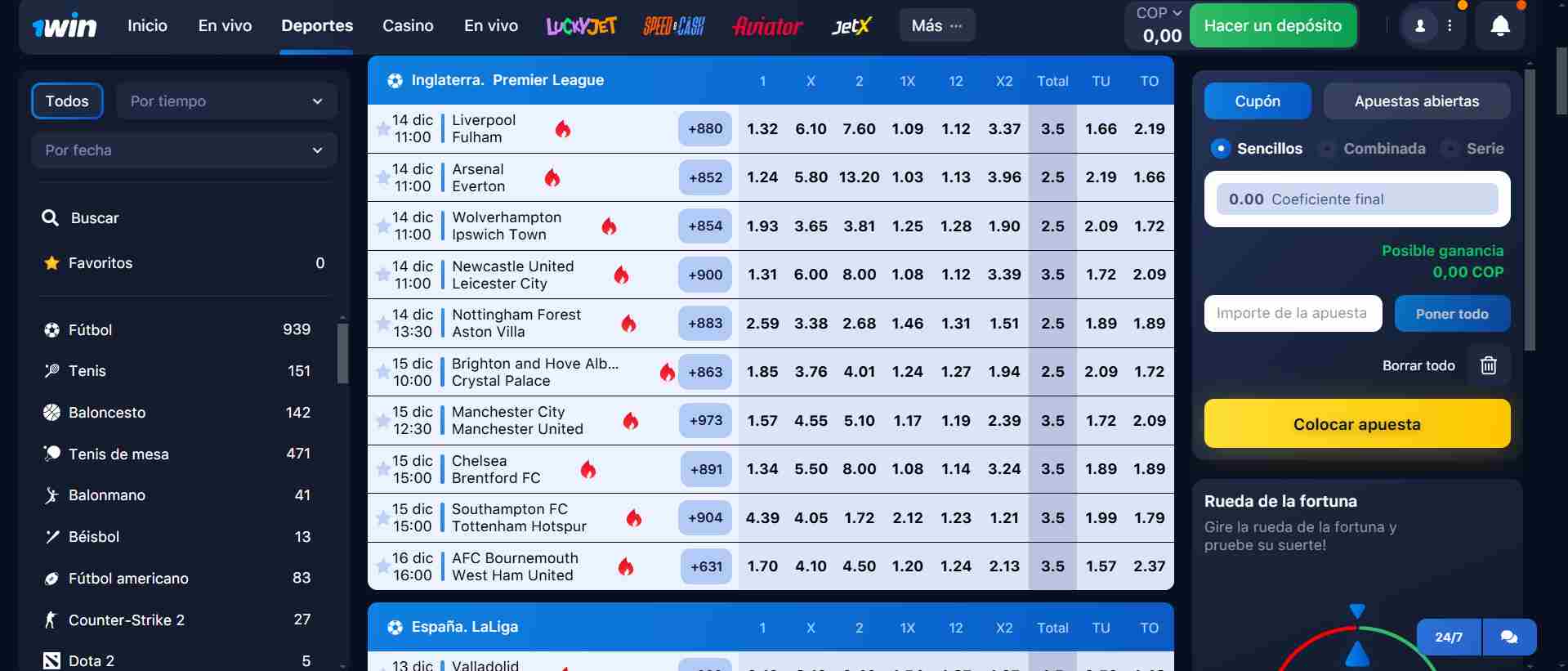The image size is (1568, 671).
Task: Click Hacer un depósito button
Action: coord(1273,26)
